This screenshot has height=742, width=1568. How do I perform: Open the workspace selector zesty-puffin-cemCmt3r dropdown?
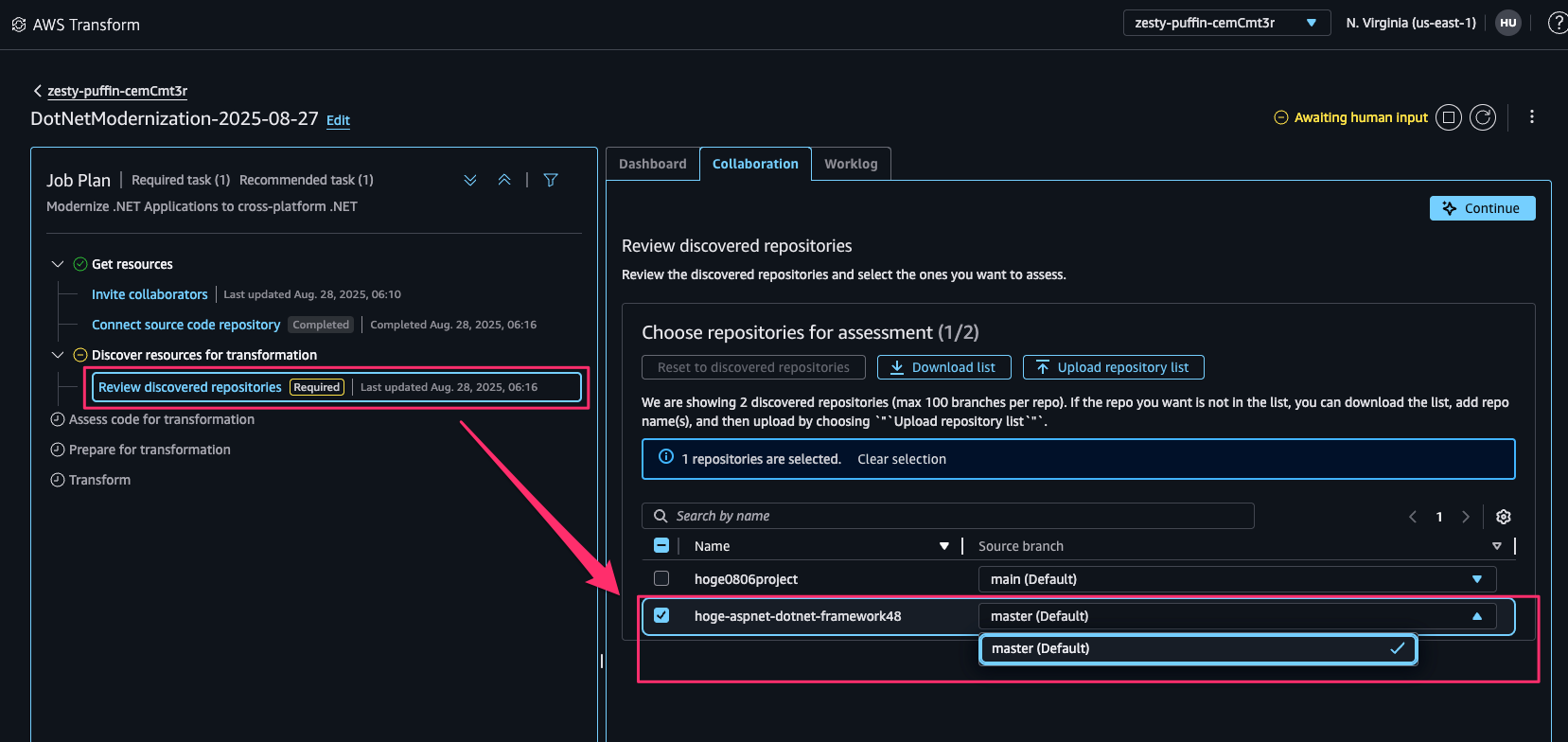(1226, 23)
